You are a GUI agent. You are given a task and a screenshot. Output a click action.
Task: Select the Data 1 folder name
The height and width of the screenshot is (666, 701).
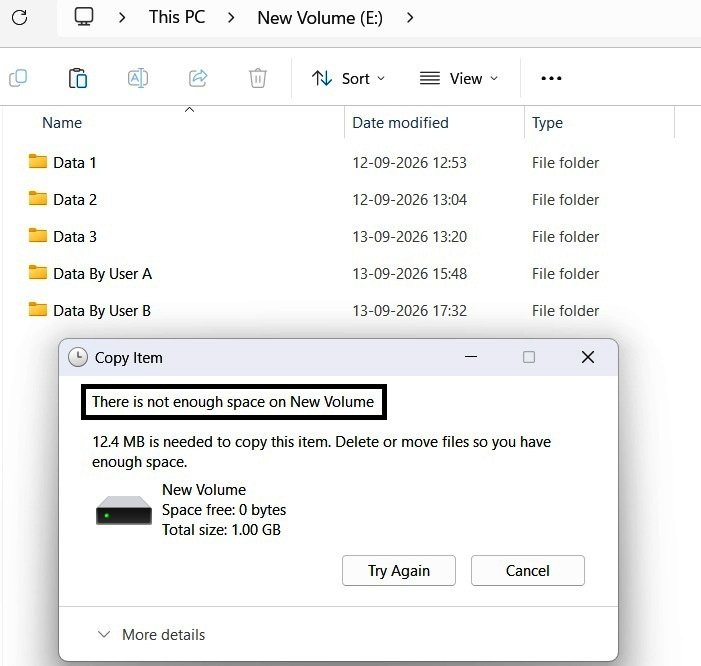pyautogui.click(x=75, y=163)
